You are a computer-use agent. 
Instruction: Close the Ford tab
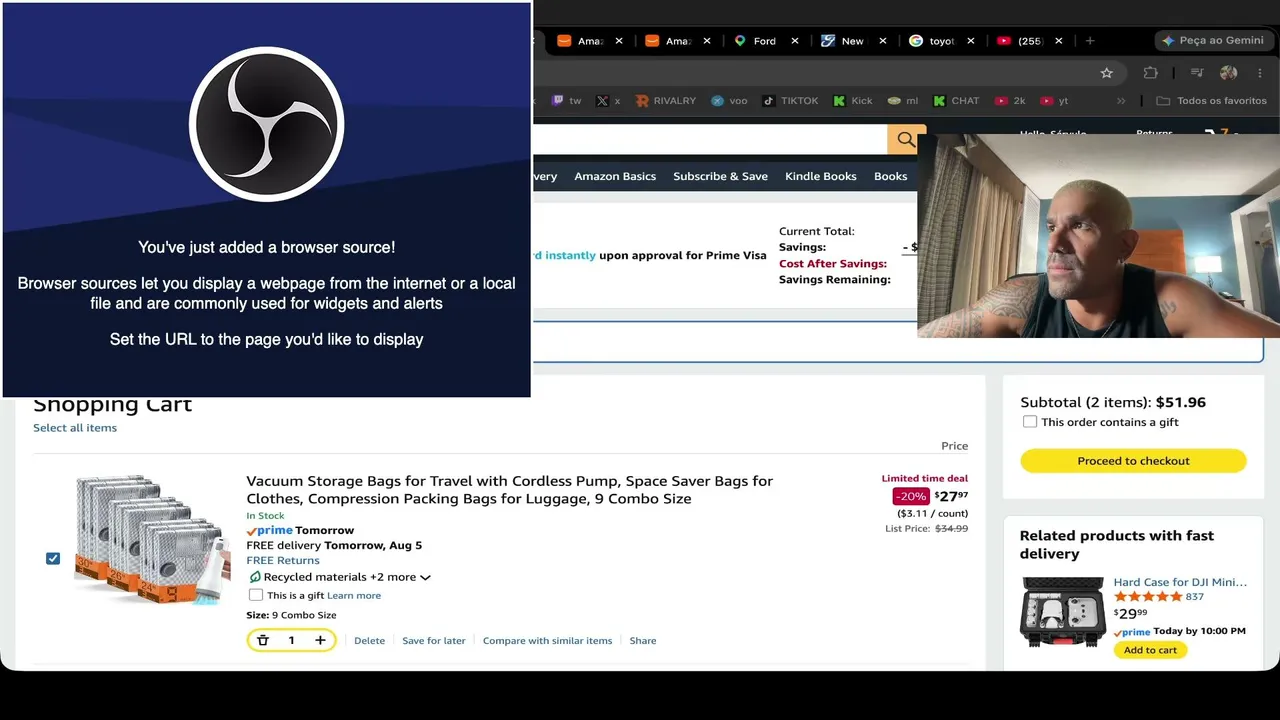[x=795, y=41]
